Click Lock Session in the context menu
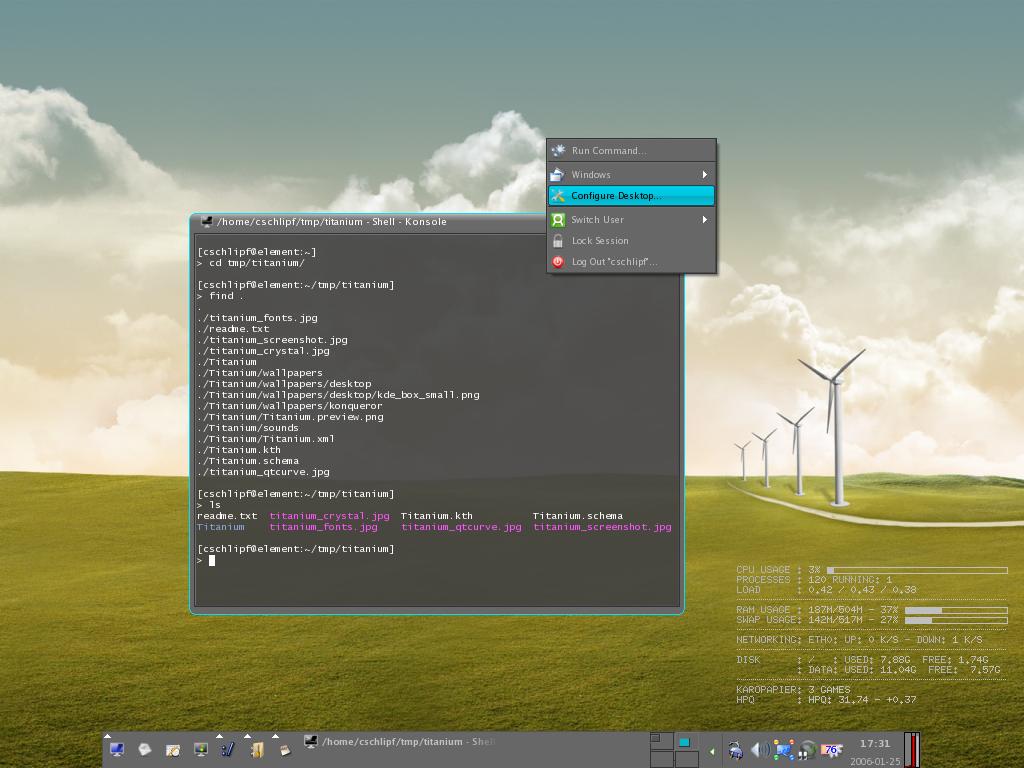The width and height of the screenshot is (1024, 768). click(631, 240)
